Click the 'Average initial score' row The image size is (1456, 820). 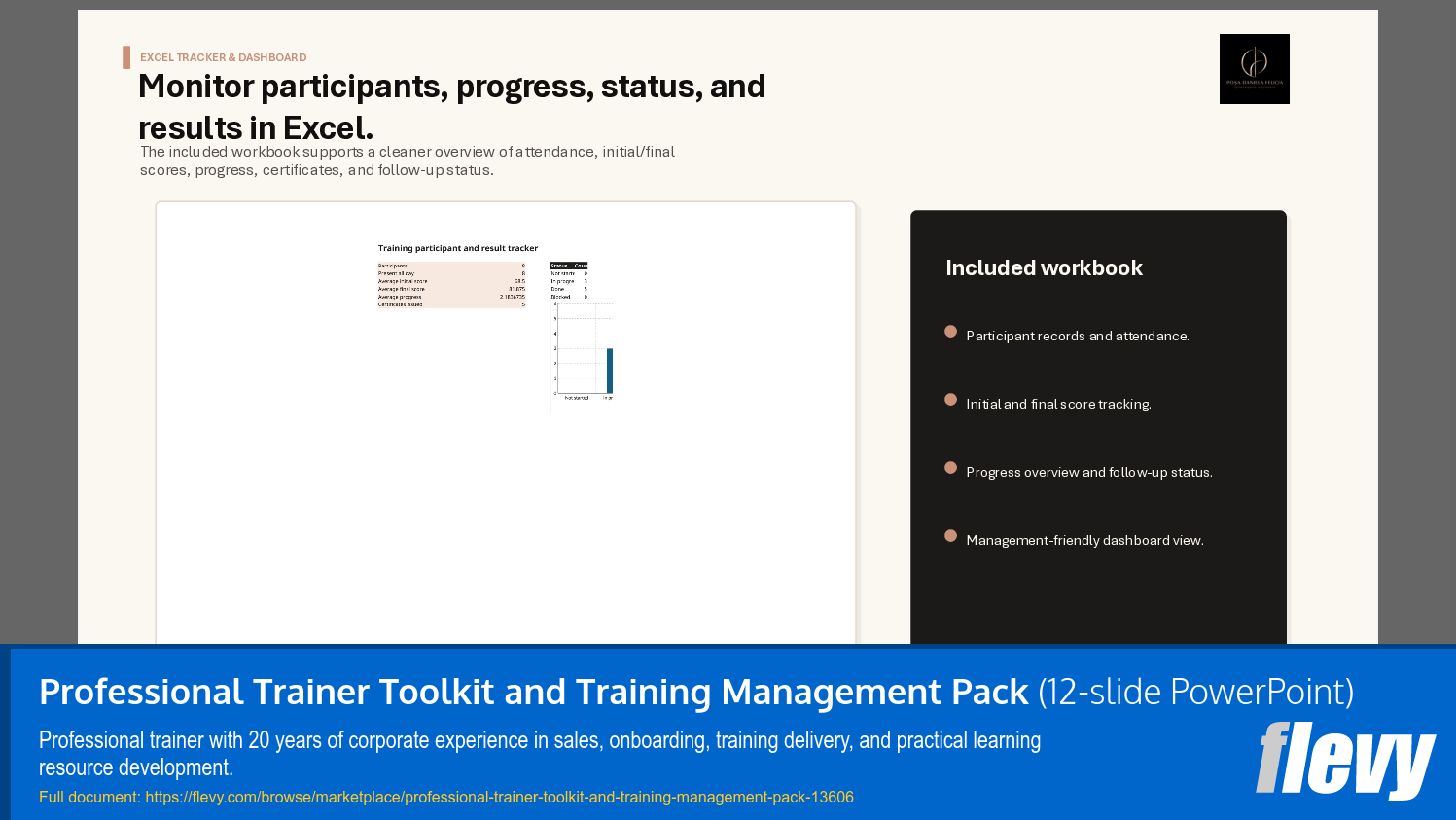[451, 281]
